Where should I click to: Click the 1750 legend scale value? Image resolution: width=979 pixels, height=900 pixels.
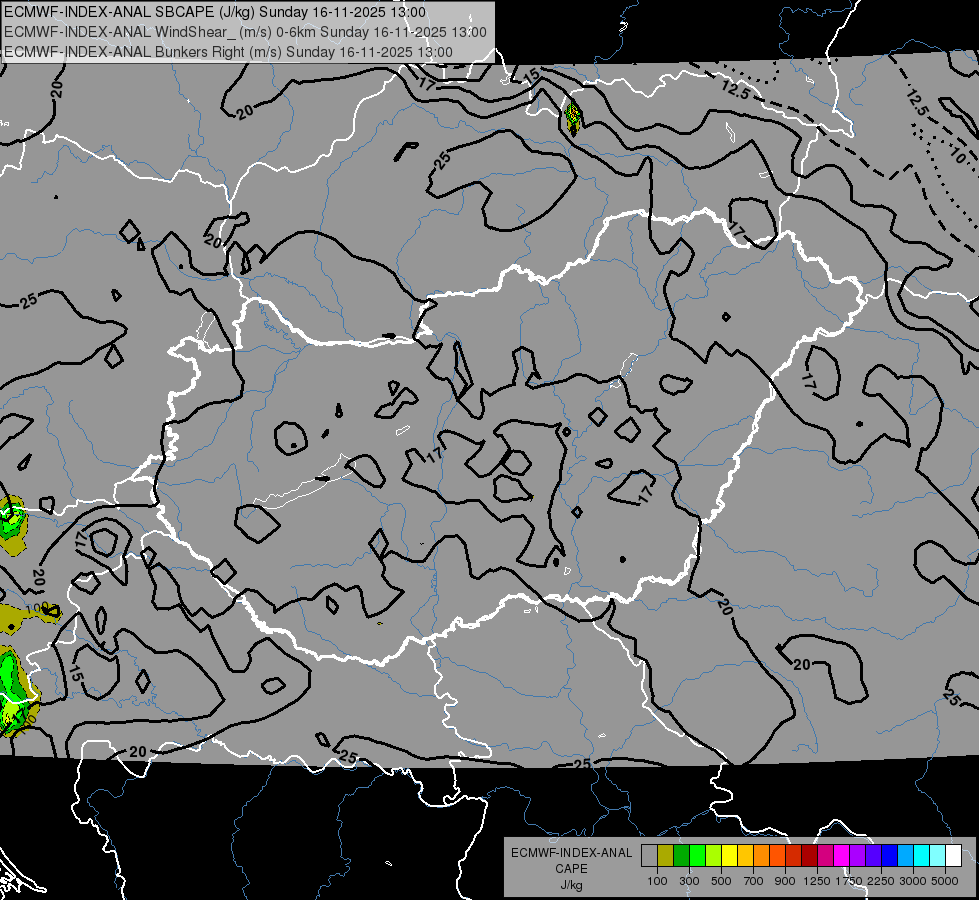849,881
